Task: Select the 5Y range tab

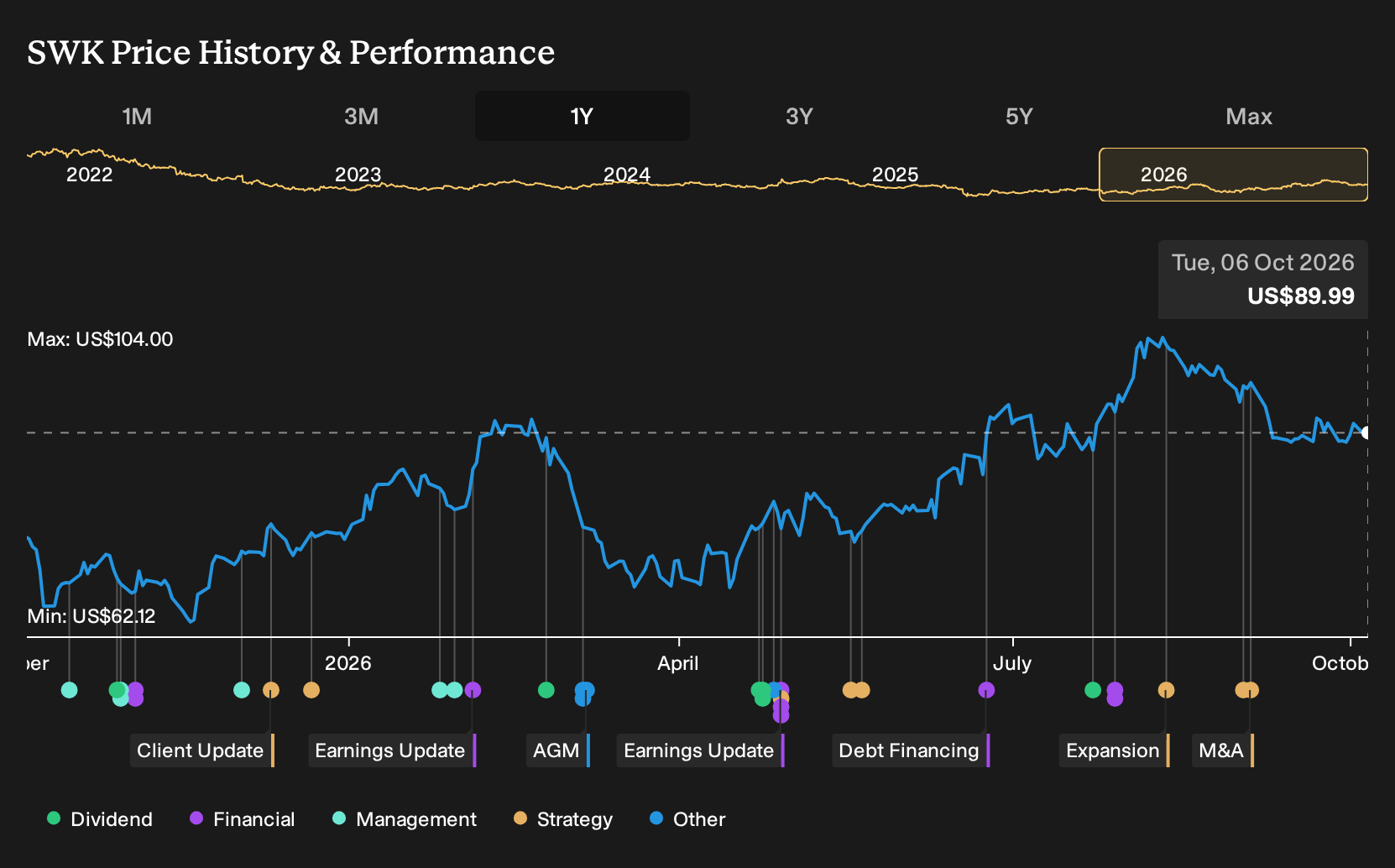Action: pyautogui.click(x=1019, y=116)
